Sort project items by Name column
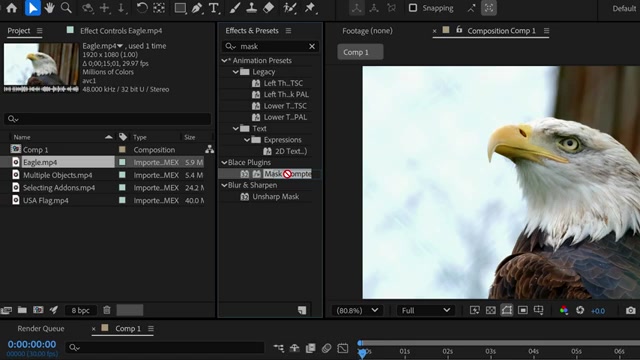 point(22,137)
